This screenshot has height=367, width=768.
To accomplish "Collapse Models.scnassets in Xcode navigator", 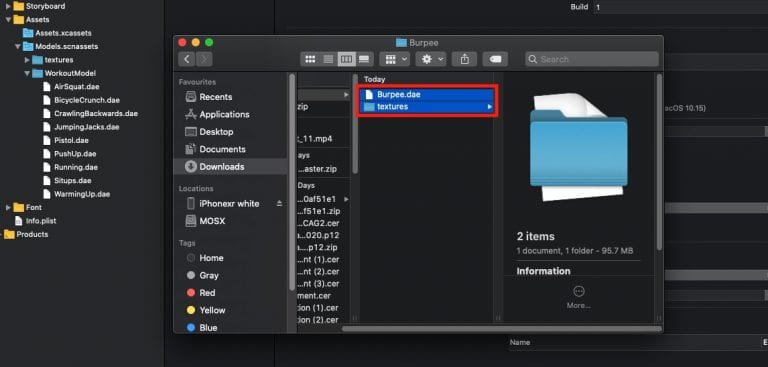I will [x=18, y=47].
